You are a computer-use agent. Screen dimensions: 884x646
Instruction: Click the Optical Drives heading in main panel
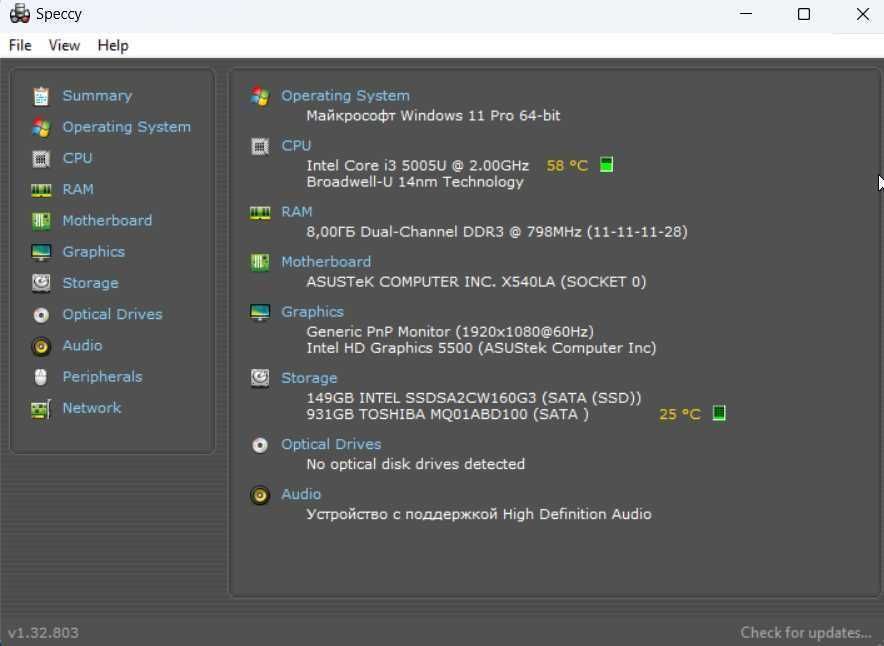tap(331, 445)
